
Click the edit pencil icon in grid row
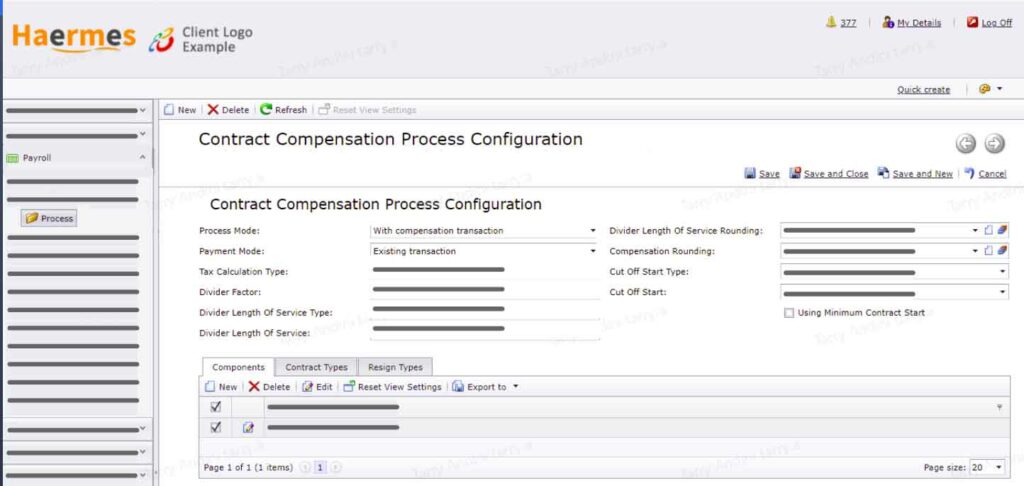pos(248,428)
